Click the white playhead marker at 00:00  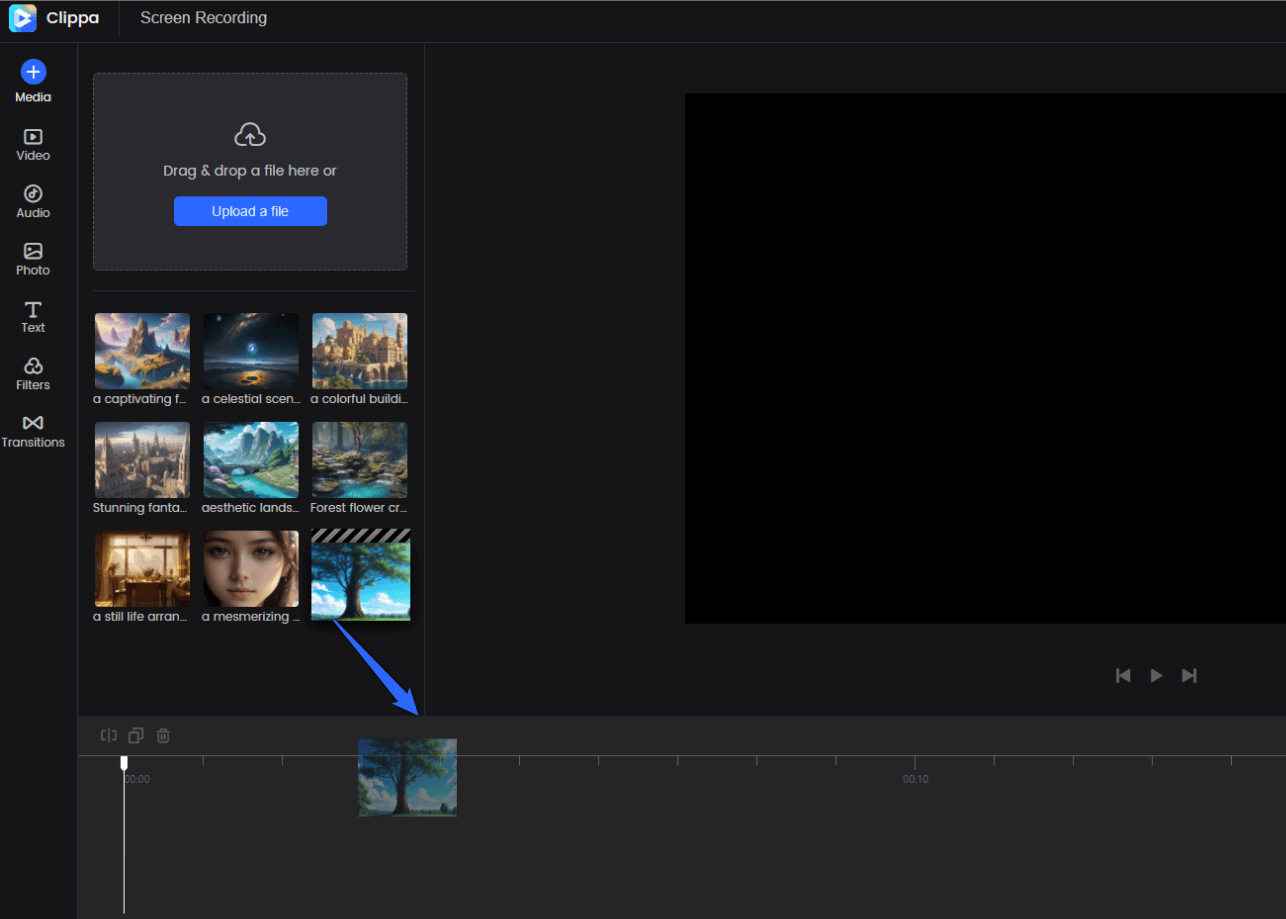(x=124, y=763)
